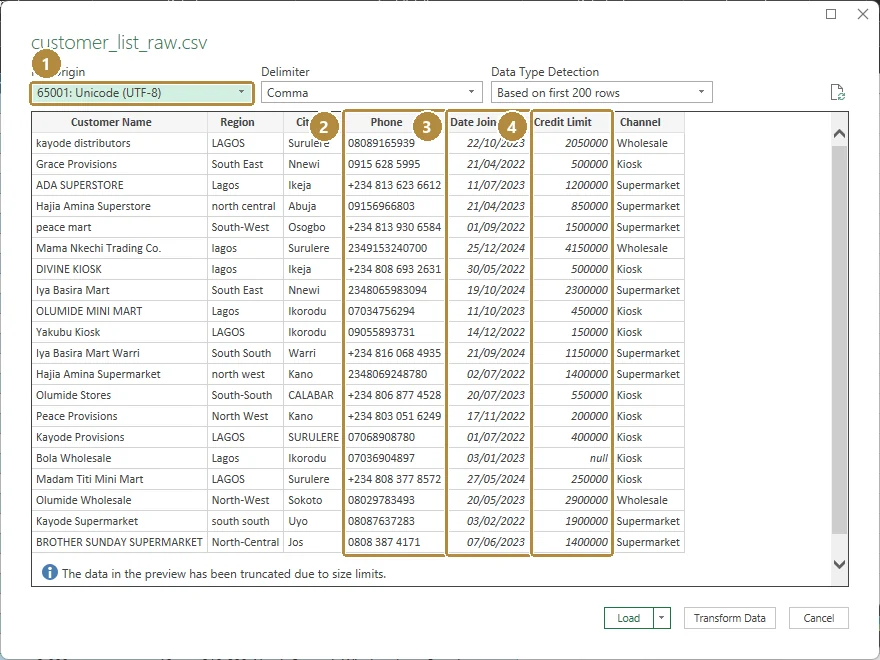Click the Transform Data button
This screenshot has width=880, height=660.
coord(729,618)
